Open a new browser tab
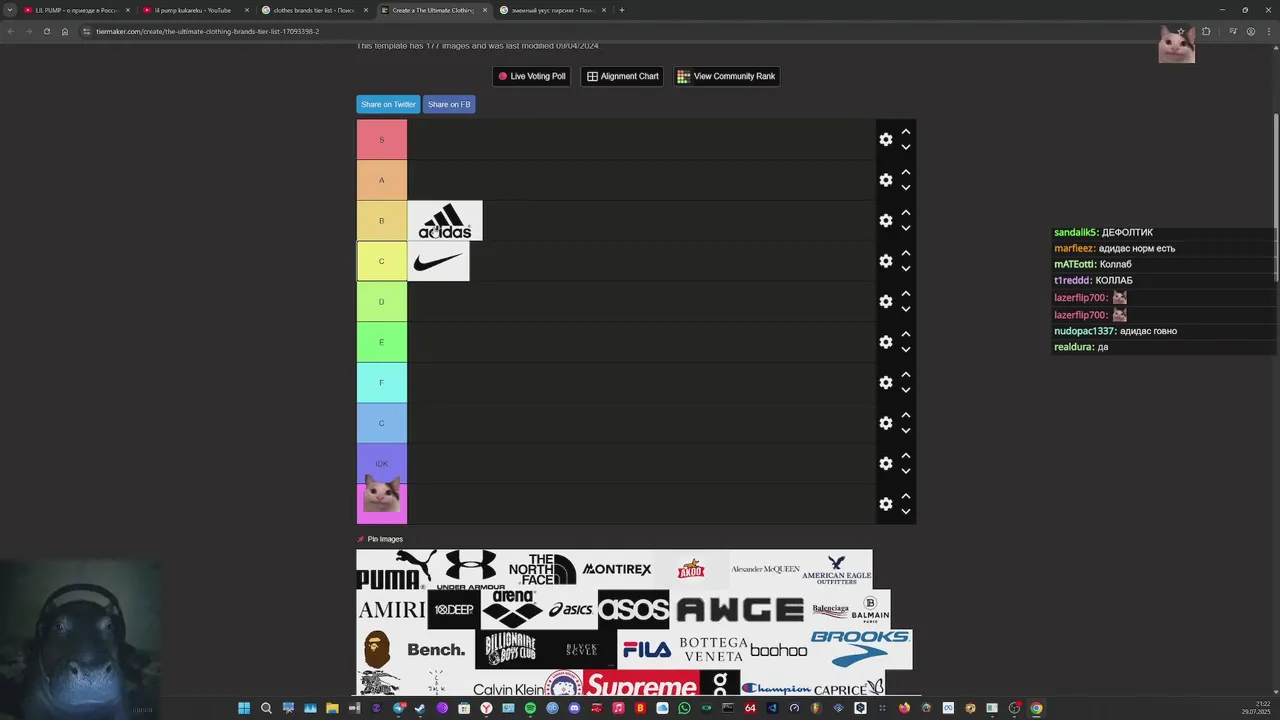Screen dimensions: 1280x720 [621, 10]
